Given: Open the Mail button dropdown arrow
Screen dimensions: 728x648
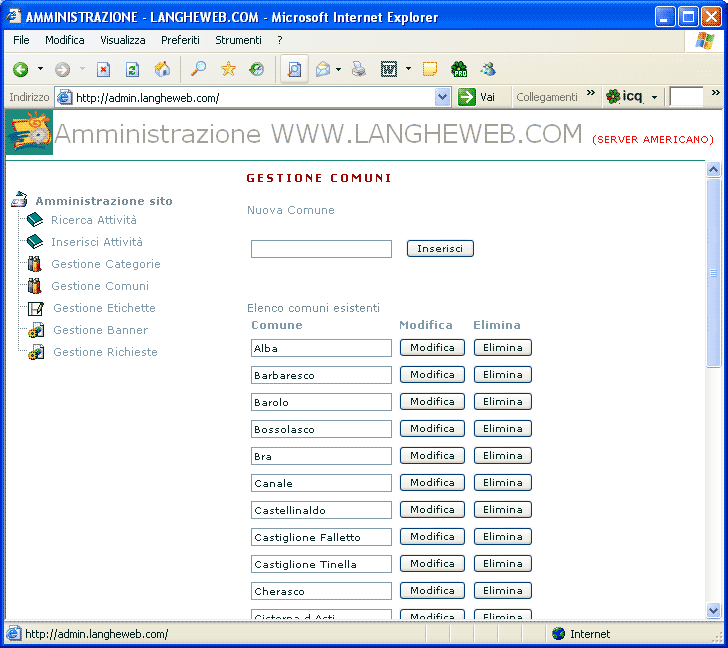Looking at the screenshot, I should tap(338, 70).
